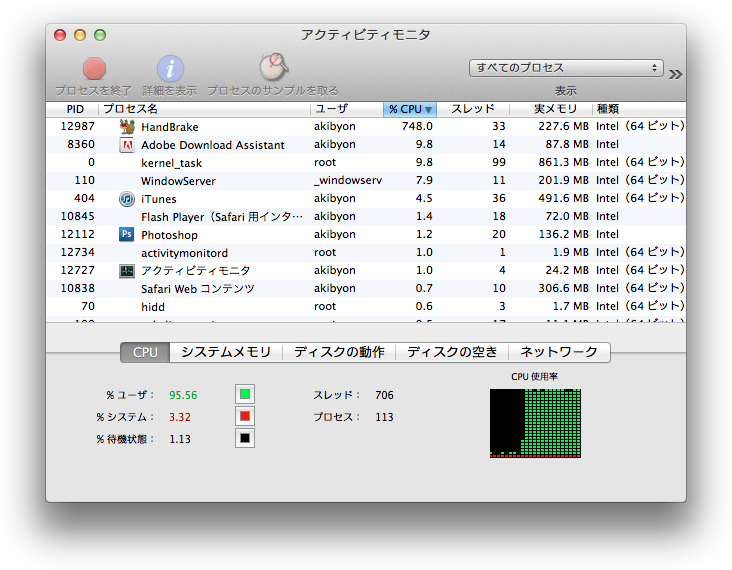Switch to the システムメモリ tab
The image size is (732, 570).
[x=226, y=352]
